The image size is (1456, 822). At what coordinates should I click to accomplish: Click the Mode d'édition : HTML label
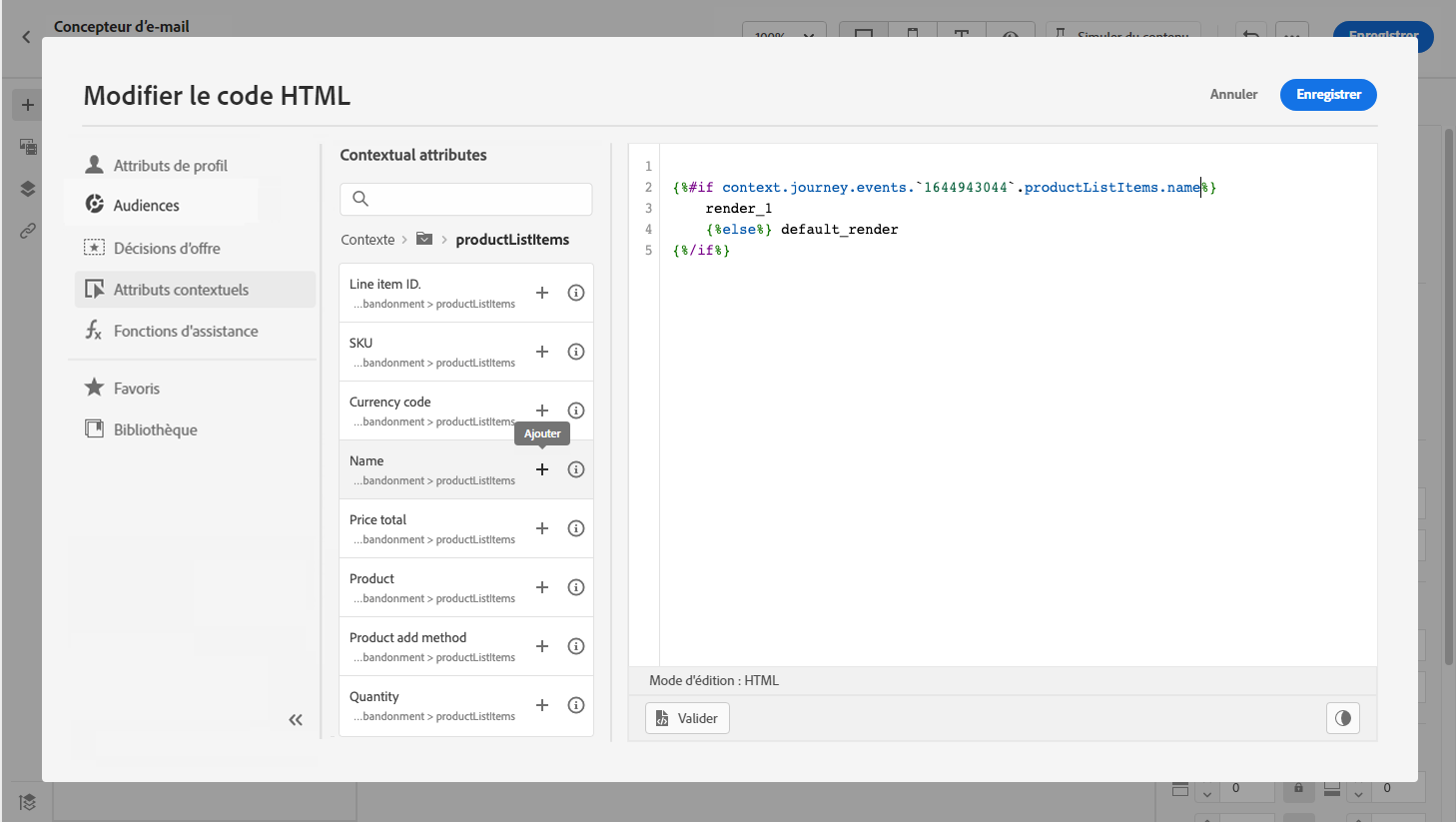tap(714, 680)
